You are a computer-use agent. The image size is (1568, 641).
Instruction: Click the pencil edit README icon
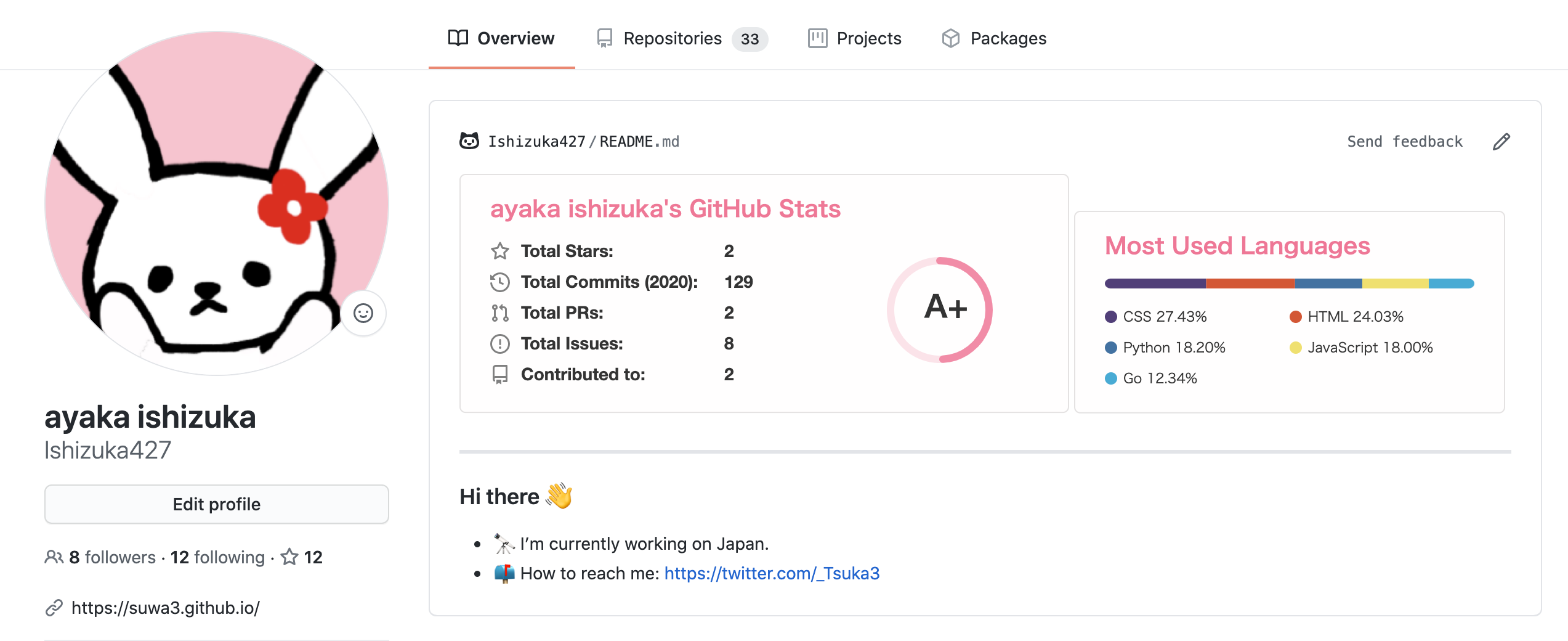(x=1501, y=142)
